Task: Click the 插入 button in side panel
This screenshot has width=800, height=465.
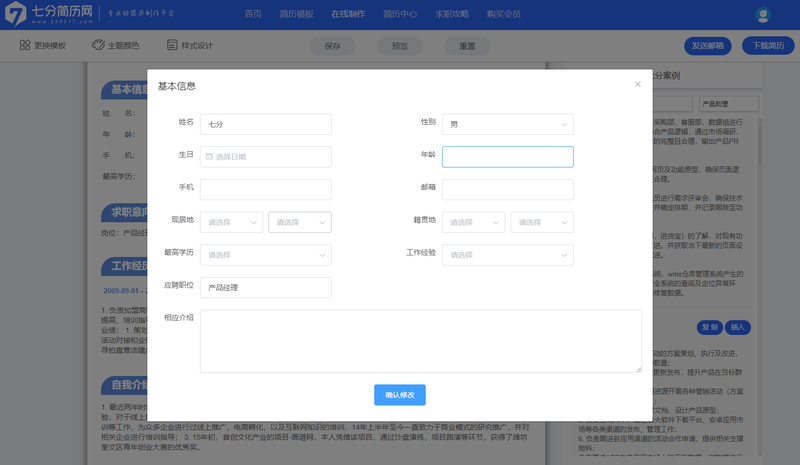Action: click(x=737, y=327)
